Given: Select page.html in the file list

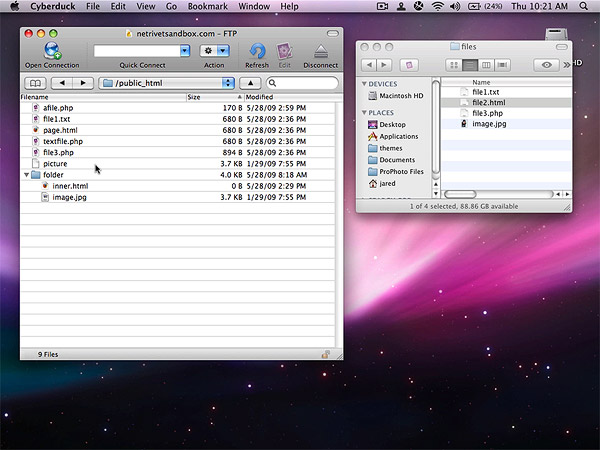Looking at the screenshot, I should tap(178, 130).
